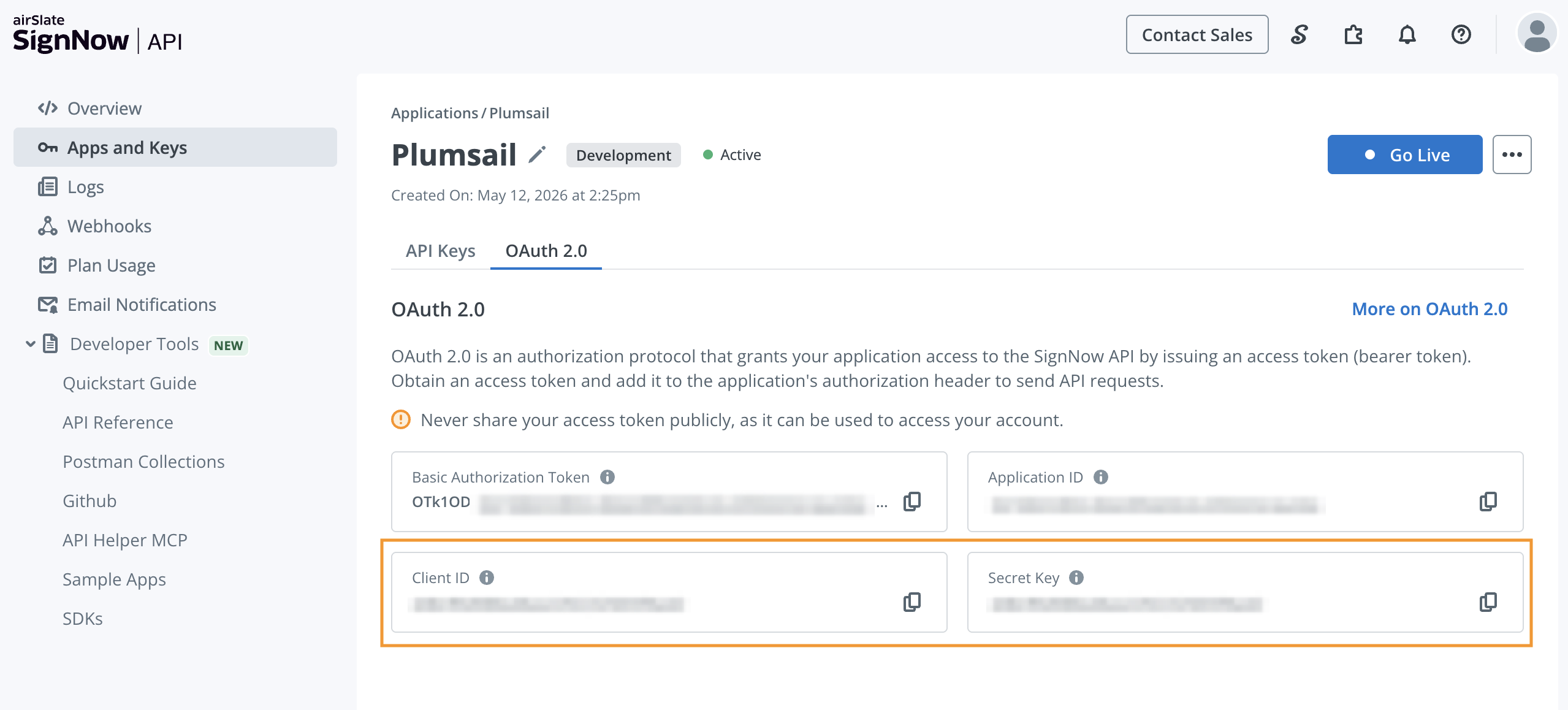This screenshot has height=710, width=1568.
Task: Click the orange warning icon
Action: [x=401, y=419]
